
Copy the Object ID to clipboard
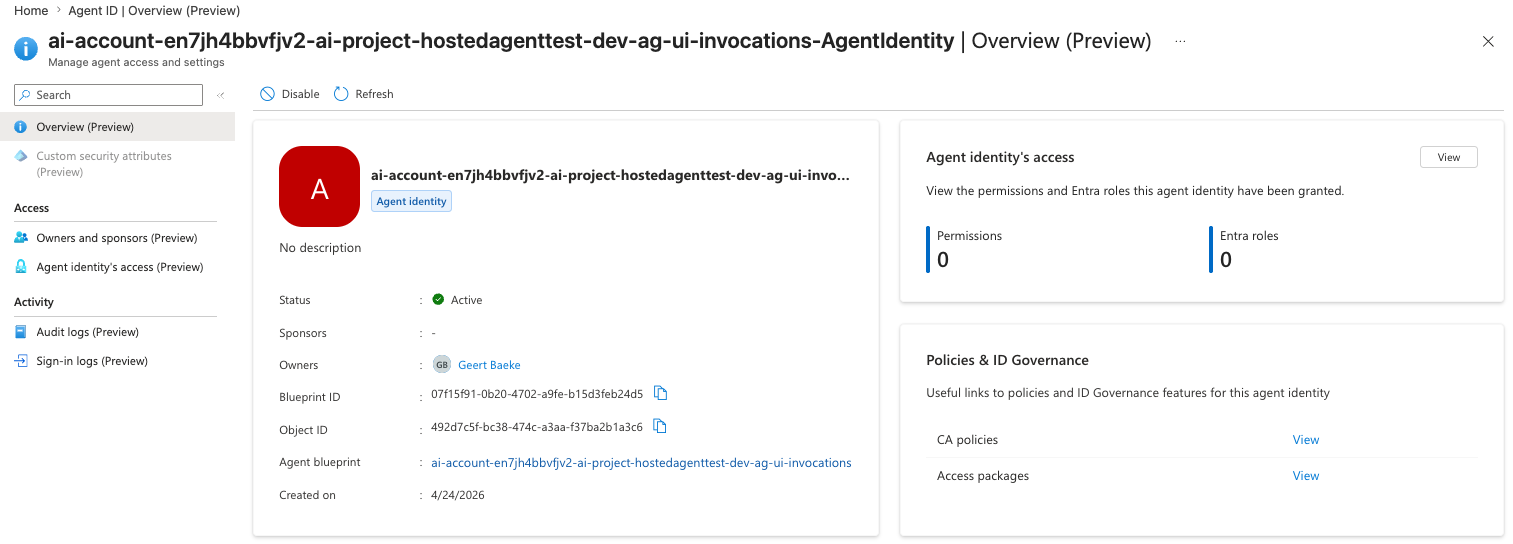pos(660,427)
